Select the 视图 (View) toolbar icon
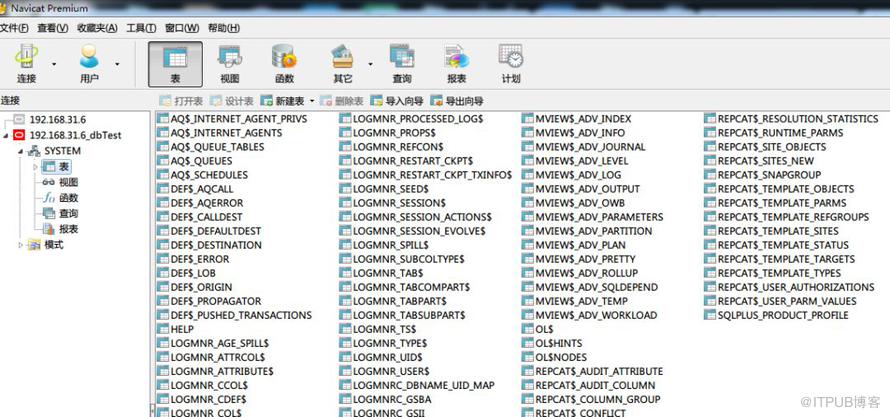 click(229, 63)
